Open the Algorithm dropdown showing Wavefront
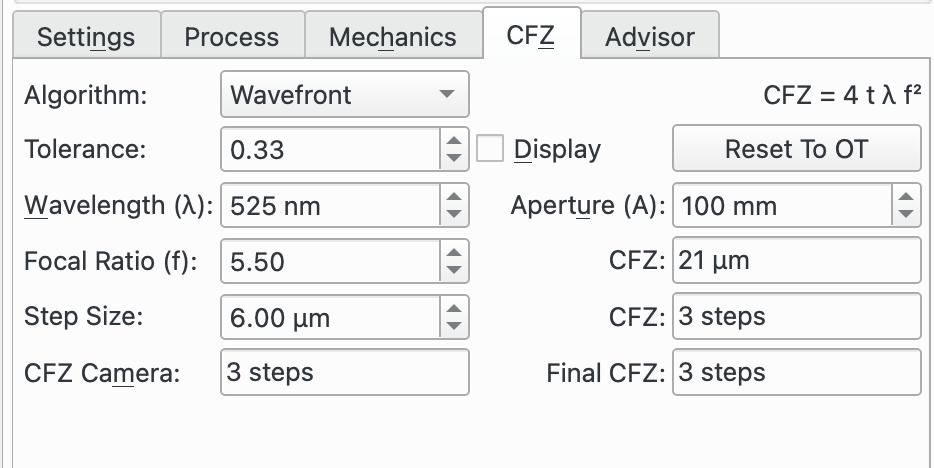 345,94
